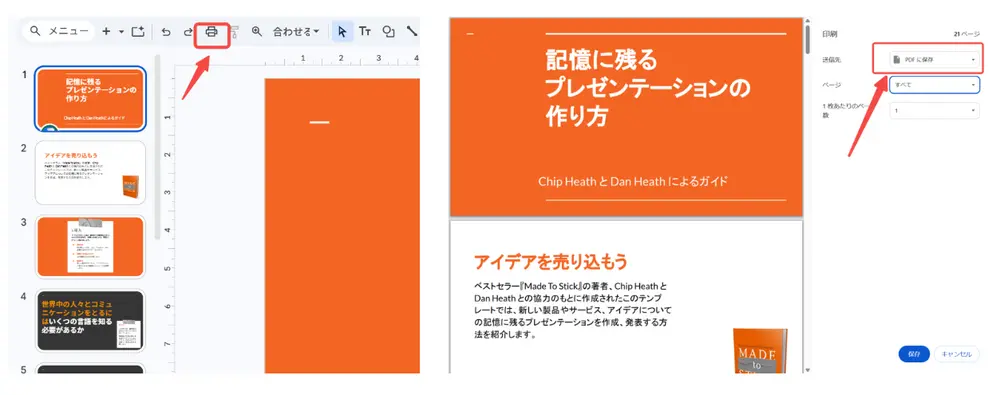Open the 合わせる zoom dropdown
This screenshot has width=1000, height=395.
pos(296,31)
